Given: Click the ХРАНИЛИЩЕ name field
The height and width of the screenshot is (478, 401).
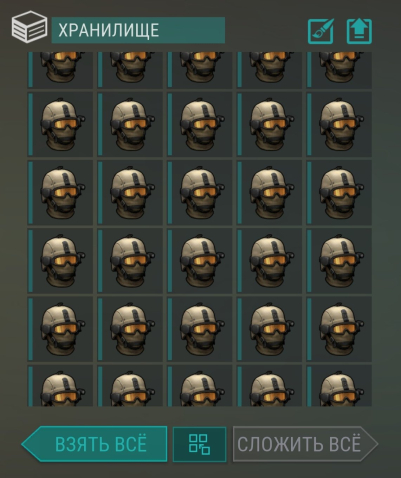Looking at the screenshot, I should 138,30.
